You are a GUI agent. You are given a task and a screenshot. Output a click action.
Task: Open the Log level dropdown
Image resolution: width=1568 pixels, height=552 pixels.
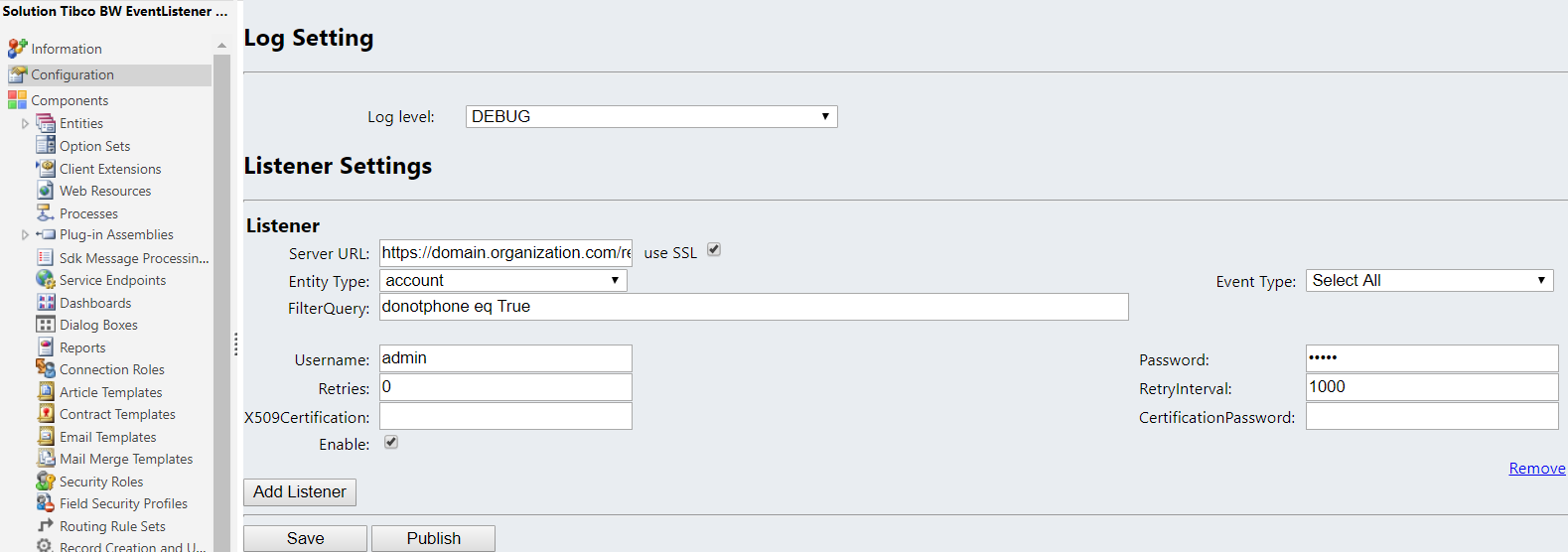[x=651, y=117]
